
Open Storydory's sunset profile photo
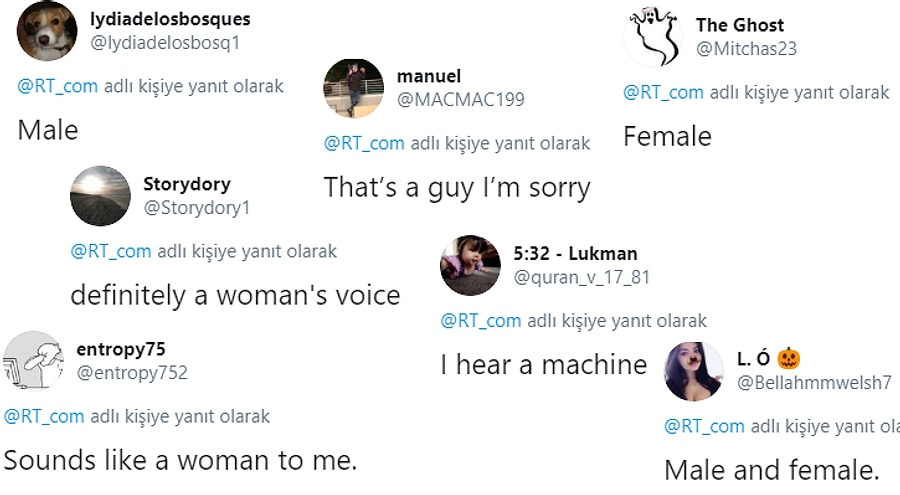100,196
